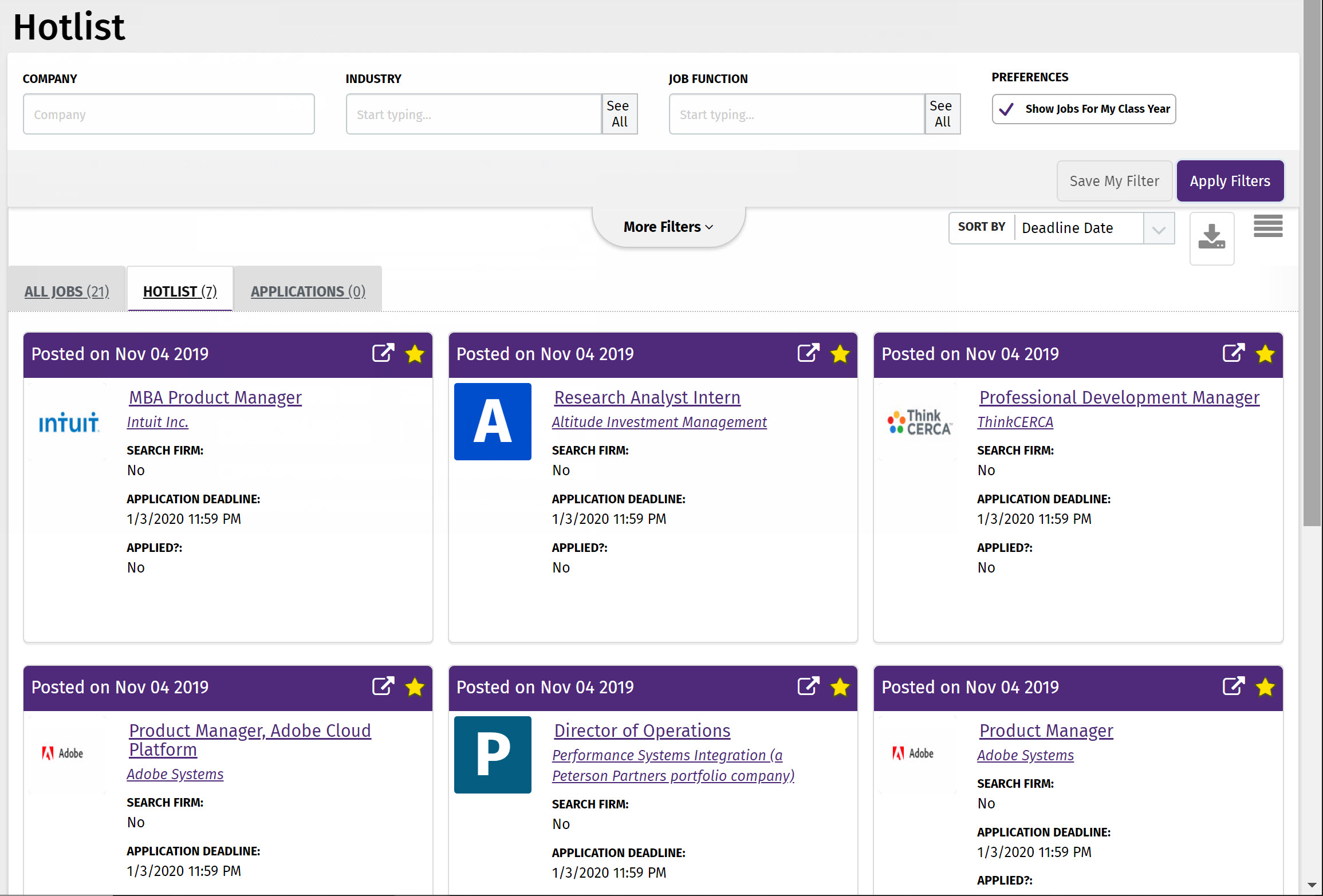
Task: Click the ThinkCERCA logo
Action: (x=919, y=423)
